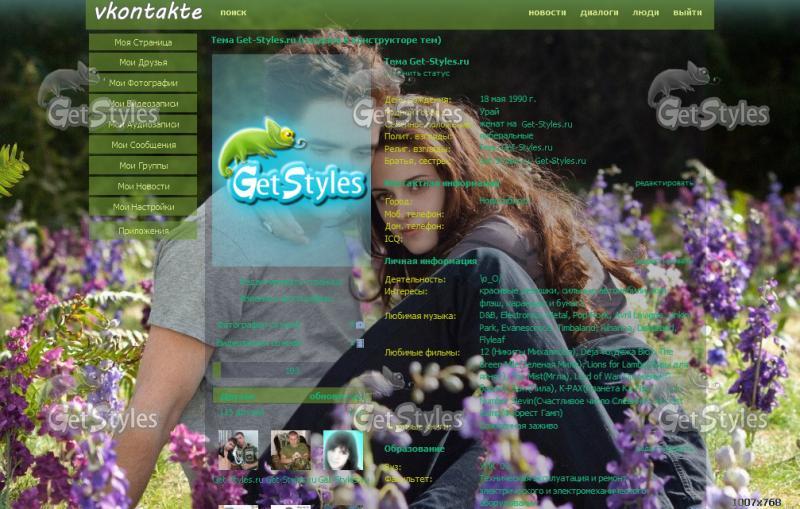Open Мои Группы in sidebar
800x509 pixels.
click(x=143, y=165)
